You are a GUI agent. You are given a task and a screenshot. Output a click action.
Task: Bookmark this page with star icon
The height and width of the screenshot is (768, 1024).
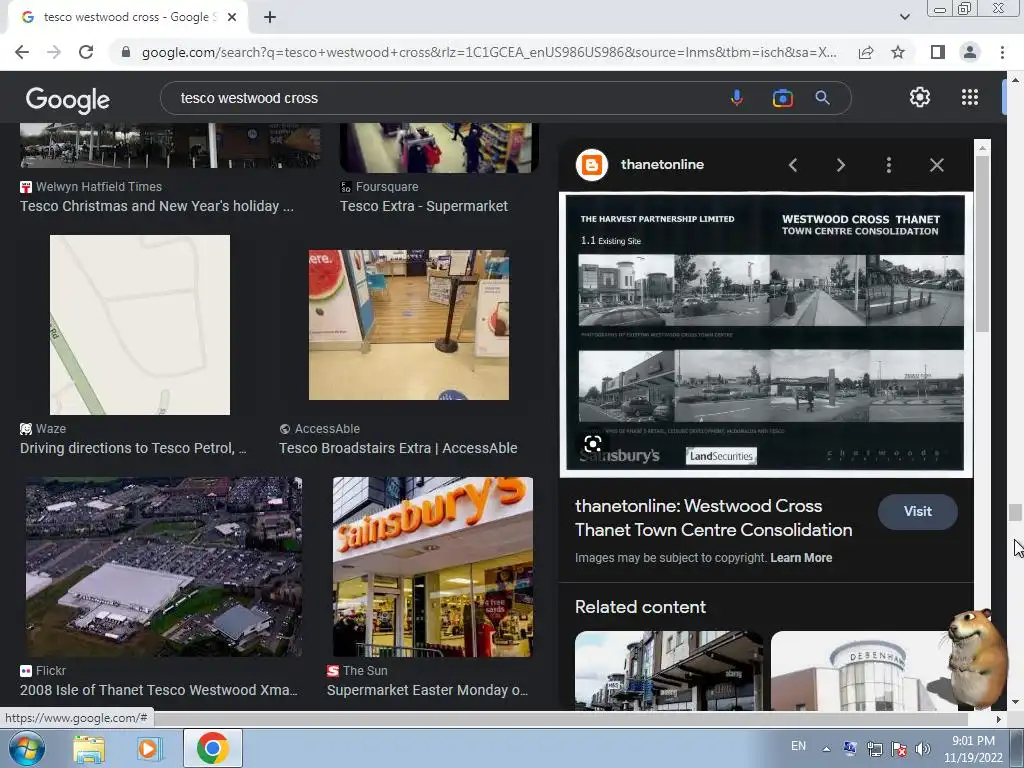pyautogui.click(x=898, y=52)
